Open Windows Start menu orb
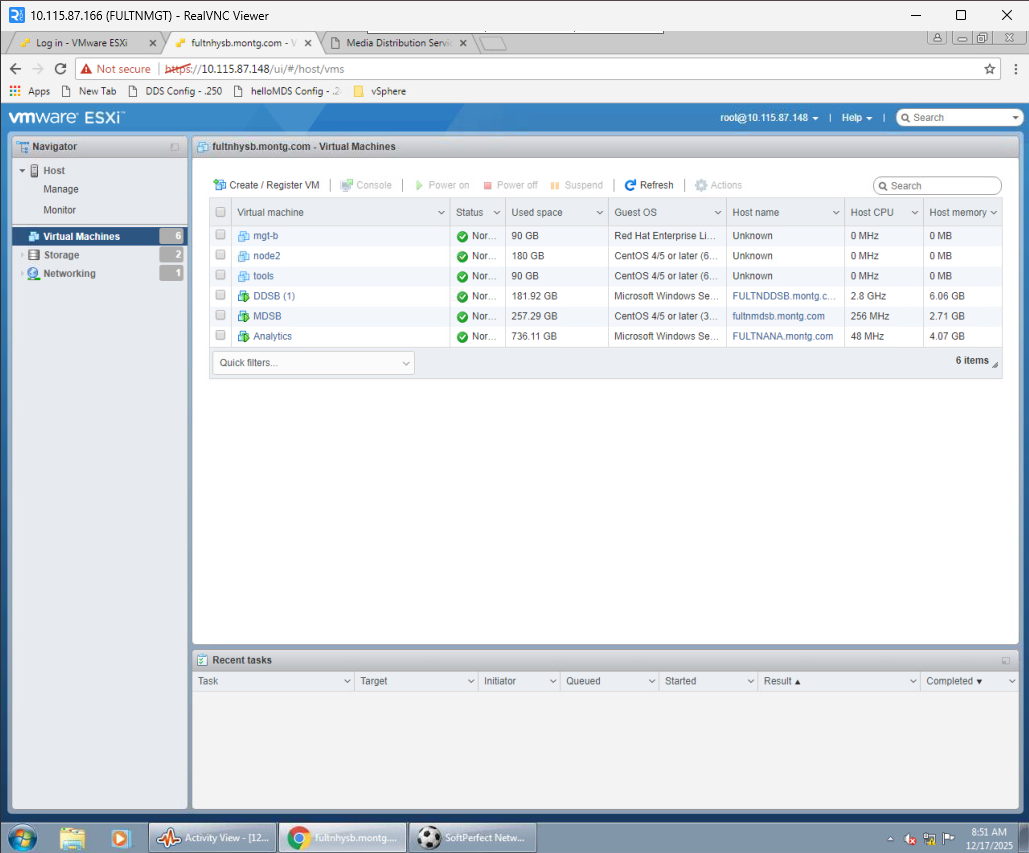 23,838
